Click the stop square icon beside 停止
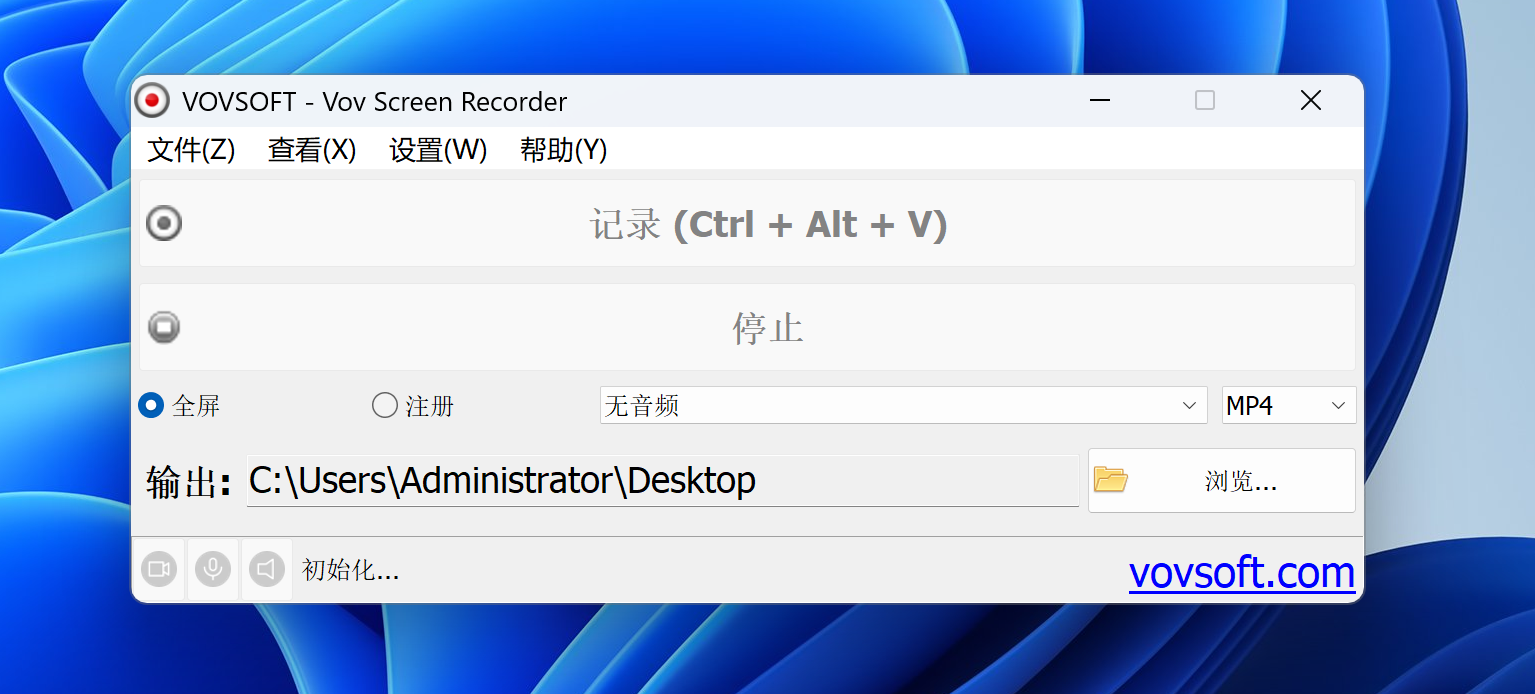The image size is (1535, 694). 164,327
